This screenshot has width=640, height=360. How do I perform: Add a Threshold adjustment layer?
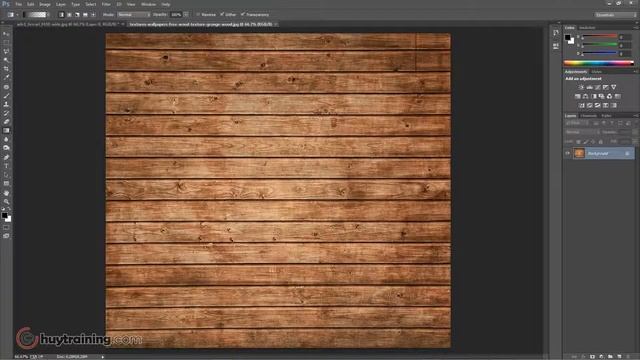(598, 105)
